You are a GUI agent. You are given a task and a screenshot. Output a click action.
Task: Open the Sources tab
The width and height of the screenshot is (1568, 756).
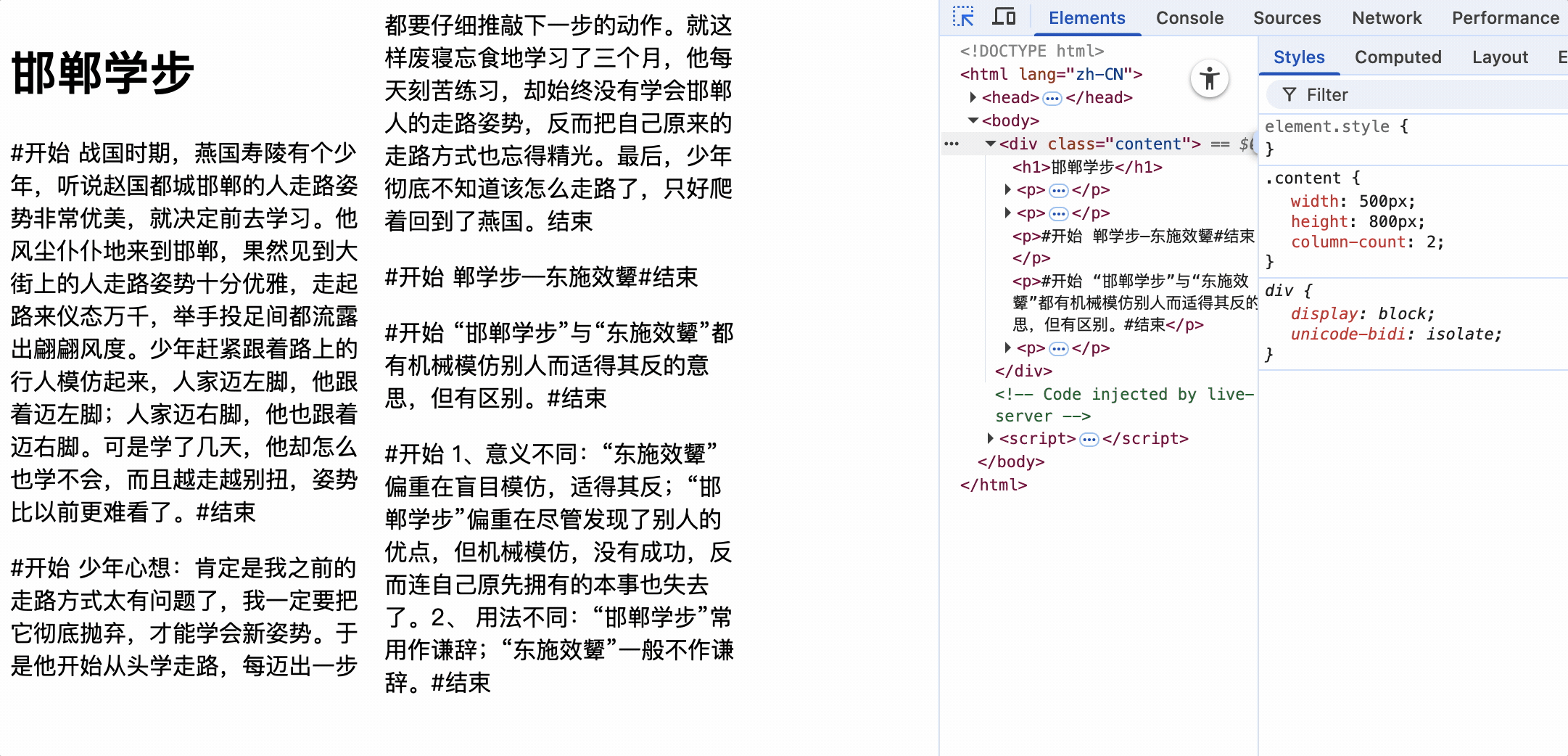pyautogui.click(x=1287, y=18)
